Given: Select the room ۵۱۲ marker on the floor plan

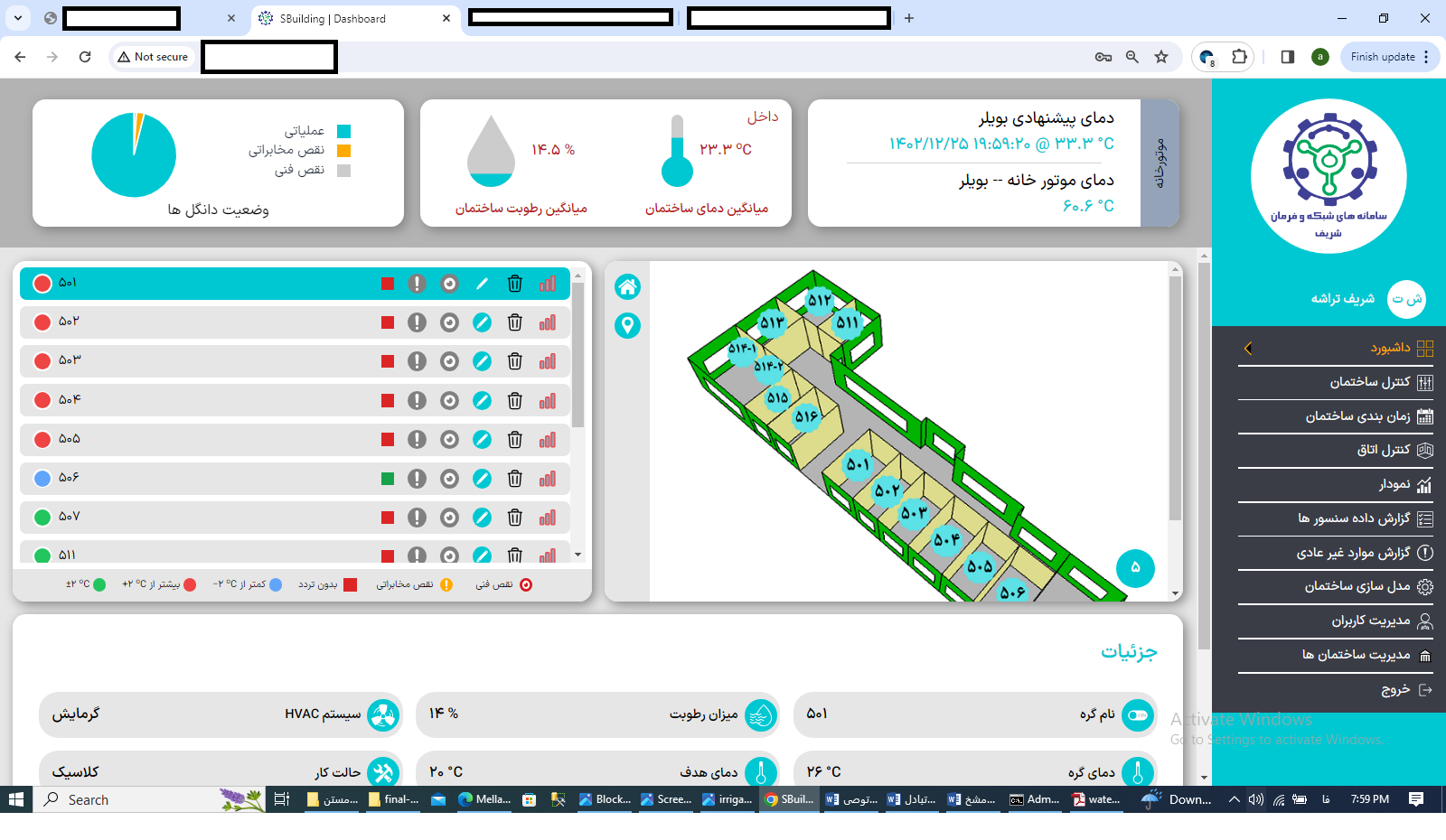Looking at the screenshot, I should [819, 301].
